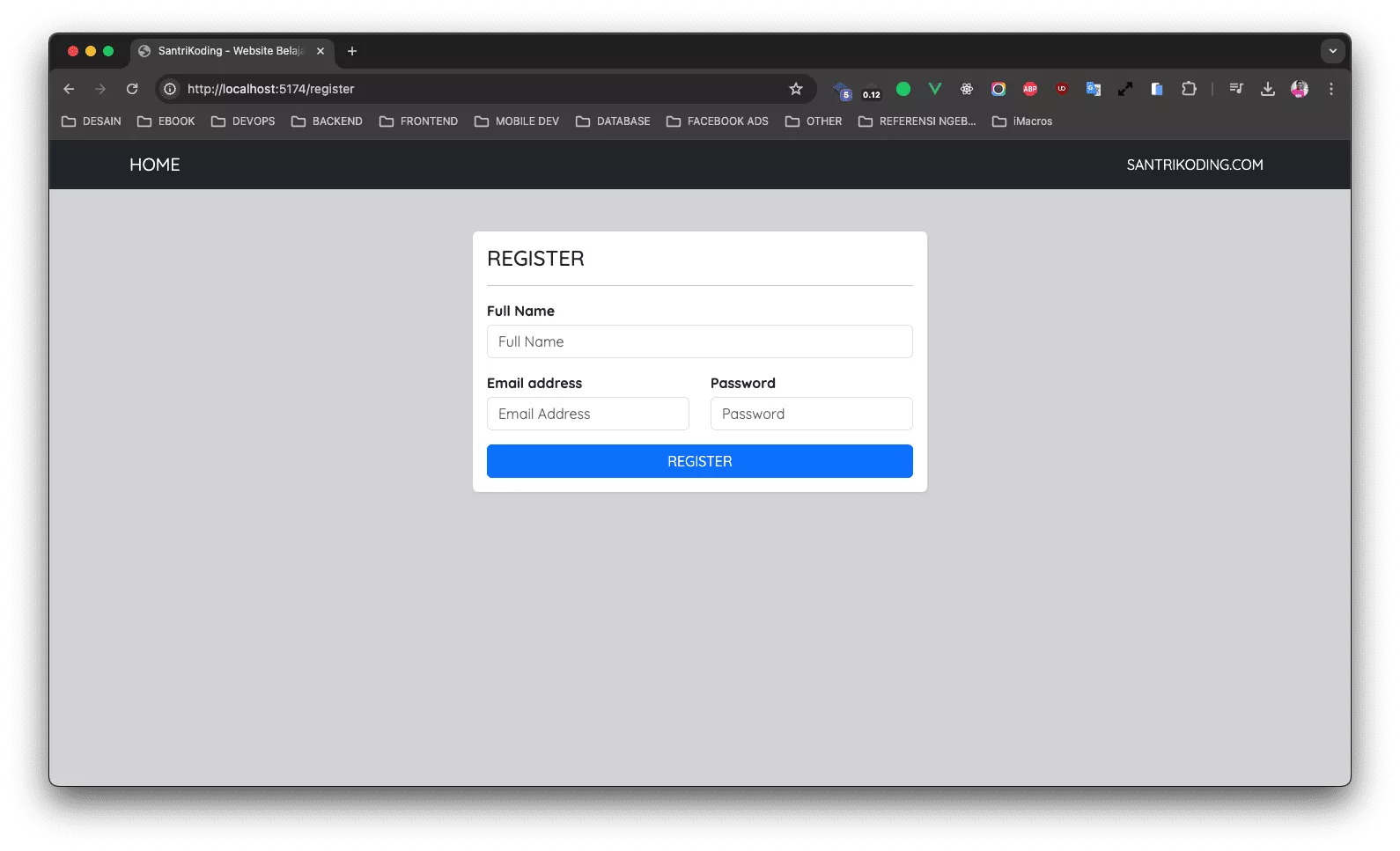Open Vue devtools extension icon

935,89
